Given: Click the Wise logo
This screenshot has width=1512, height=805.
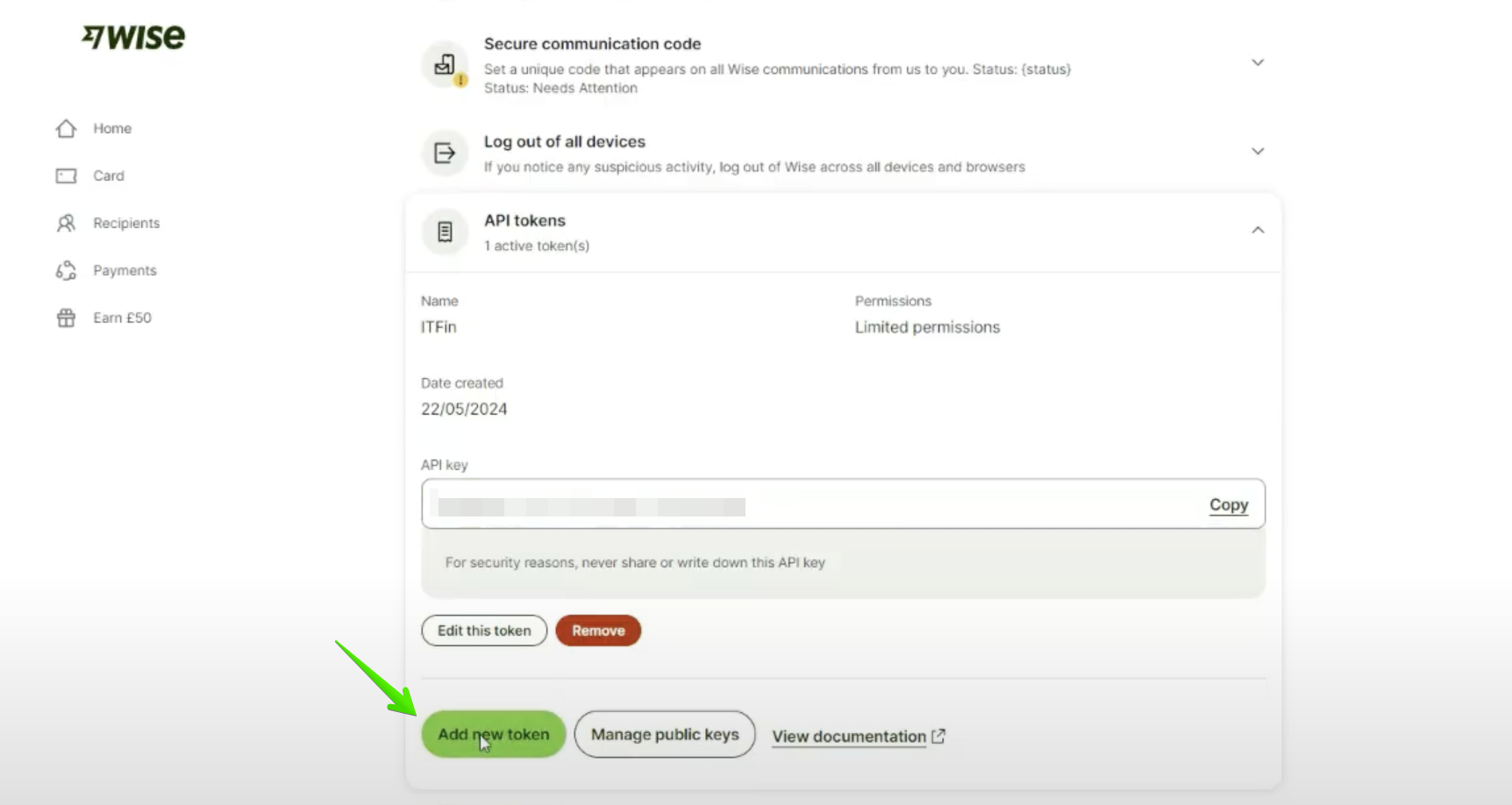Looking at the screenshot, I should click(x=133, y=37).
